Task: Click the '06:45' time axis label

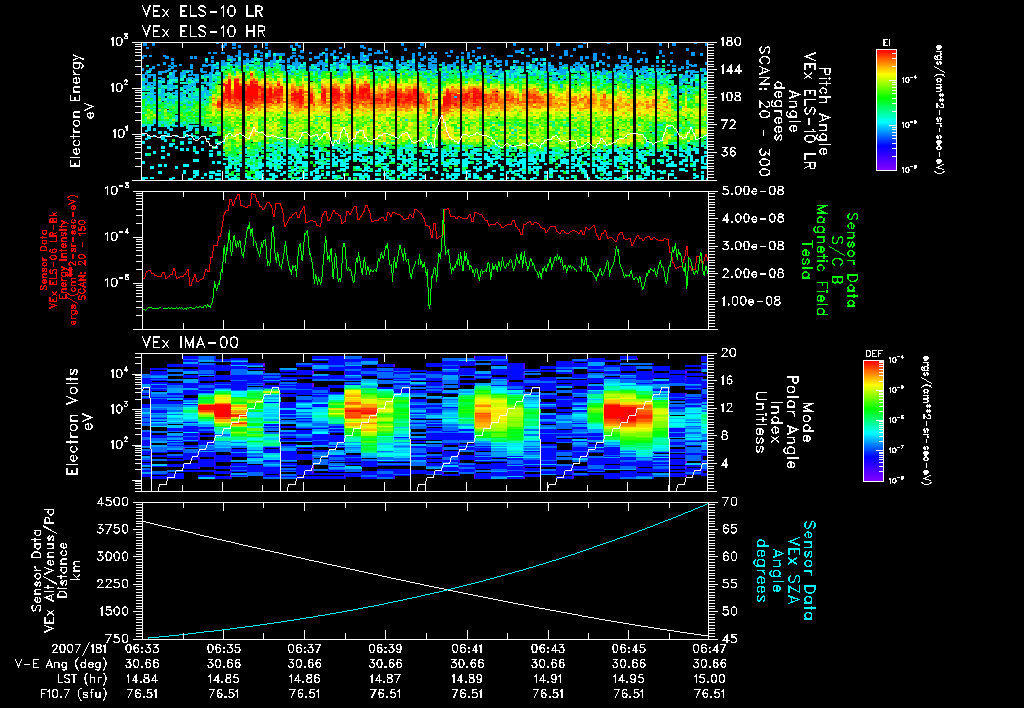Action: tap(629, 649)
